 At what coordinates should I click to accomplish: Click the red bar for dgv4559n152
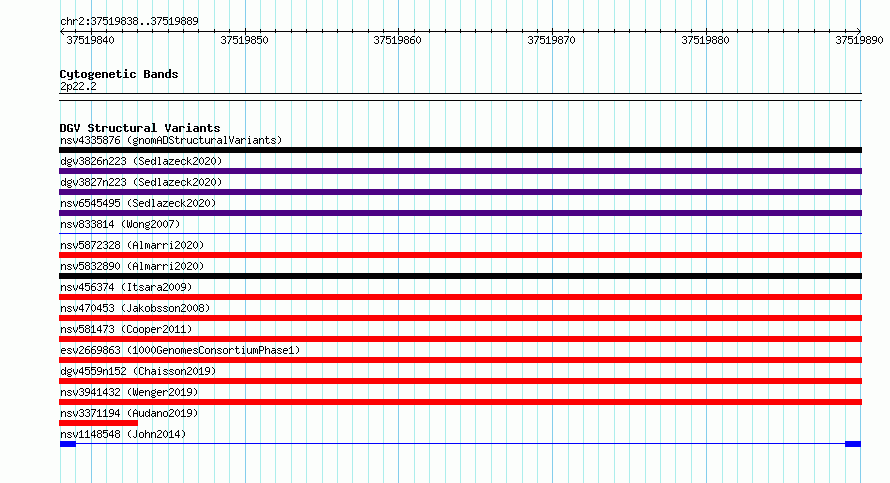[x=460, y=381]
